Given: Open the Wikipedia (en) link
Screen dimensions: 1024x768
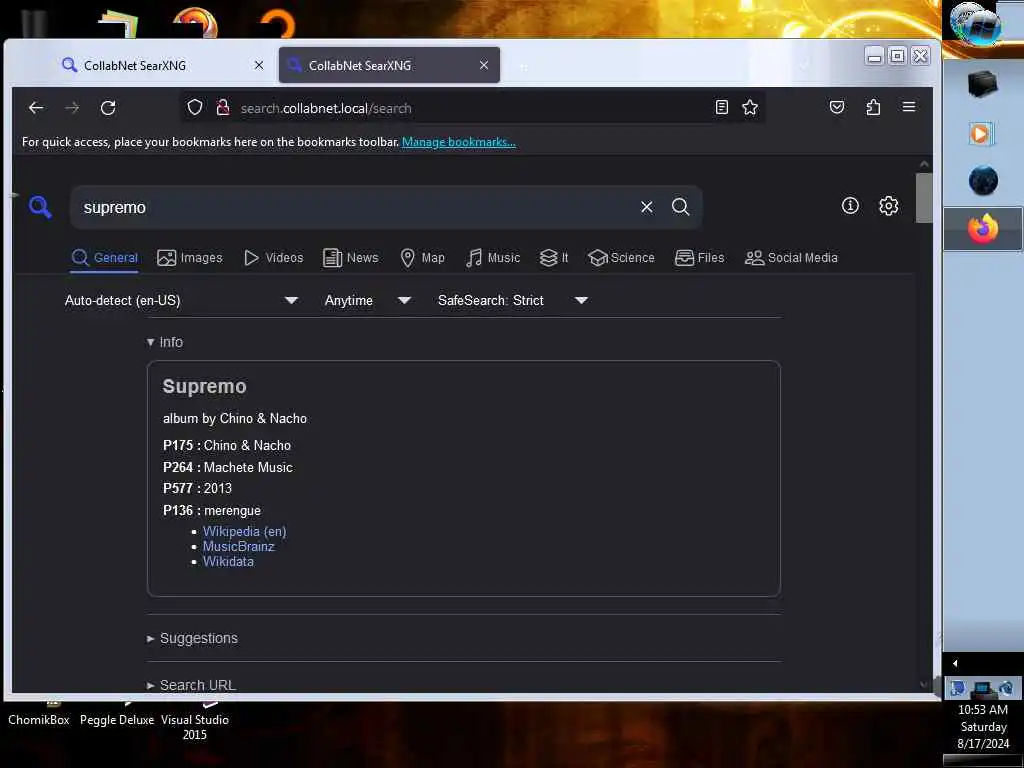Looking at the screenshot, I should 244,532.
